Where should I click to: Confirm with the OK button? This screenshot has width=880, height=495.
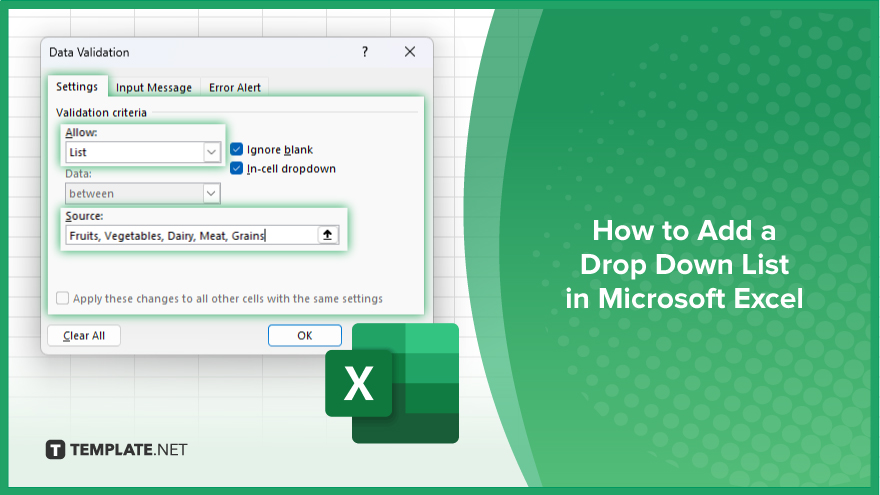[305, 336]
